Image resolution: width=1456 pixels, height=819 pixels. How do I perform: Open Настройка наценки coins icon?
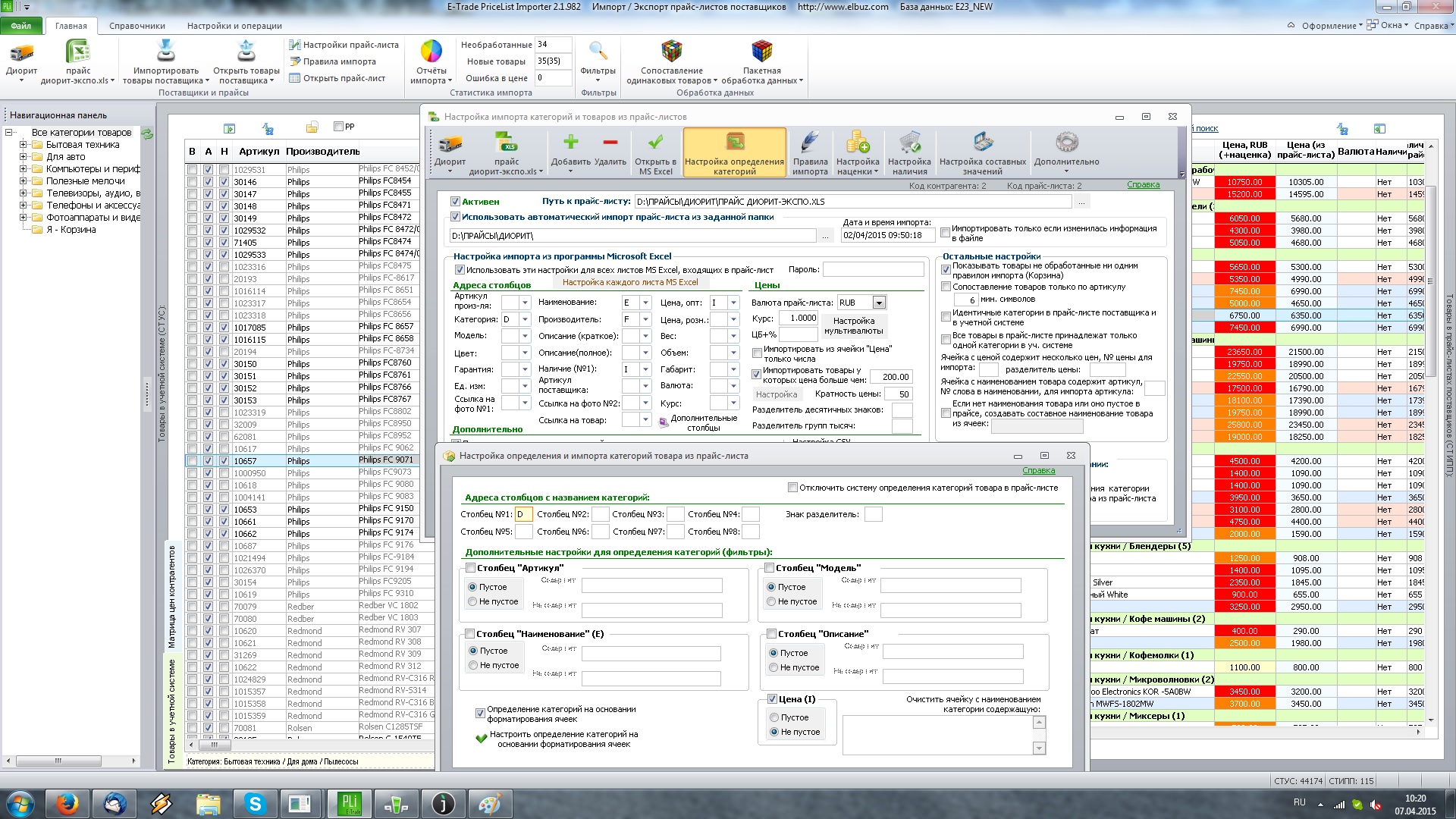pyautogui.click(x=858, y=142)
